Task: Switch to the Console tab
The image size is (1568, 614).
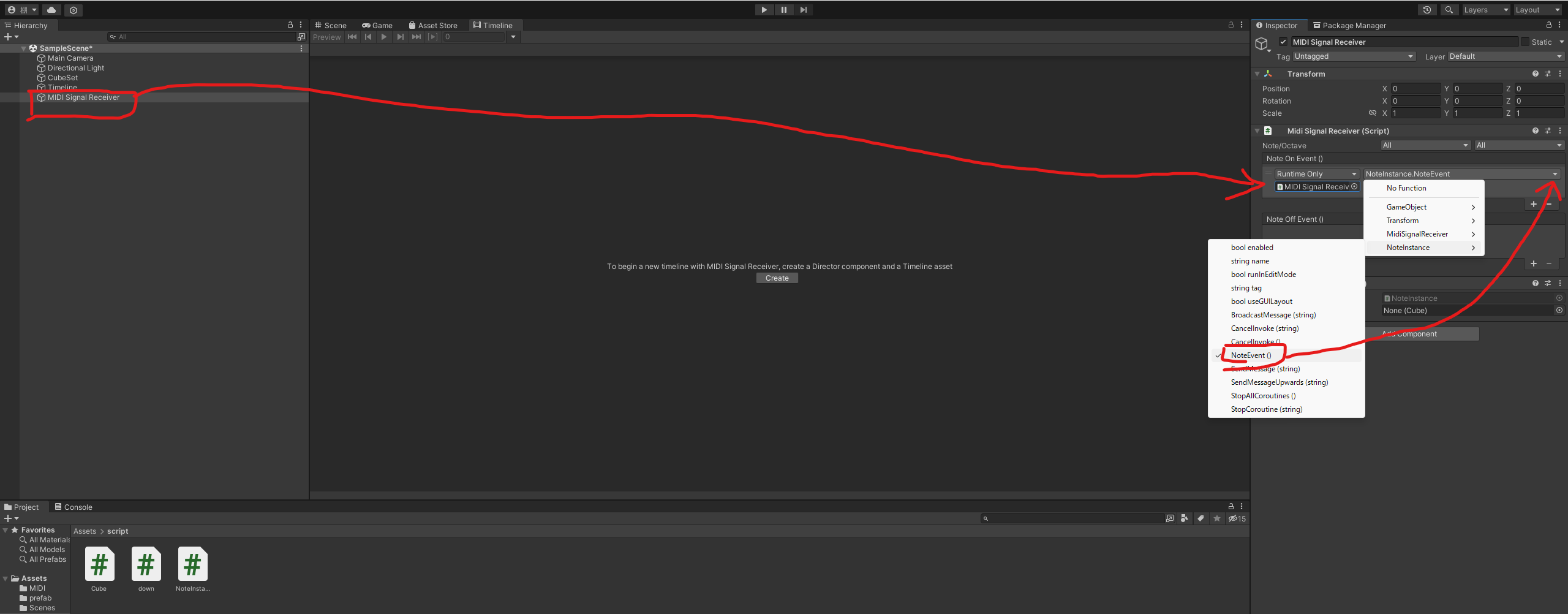Action: [73, 507]
